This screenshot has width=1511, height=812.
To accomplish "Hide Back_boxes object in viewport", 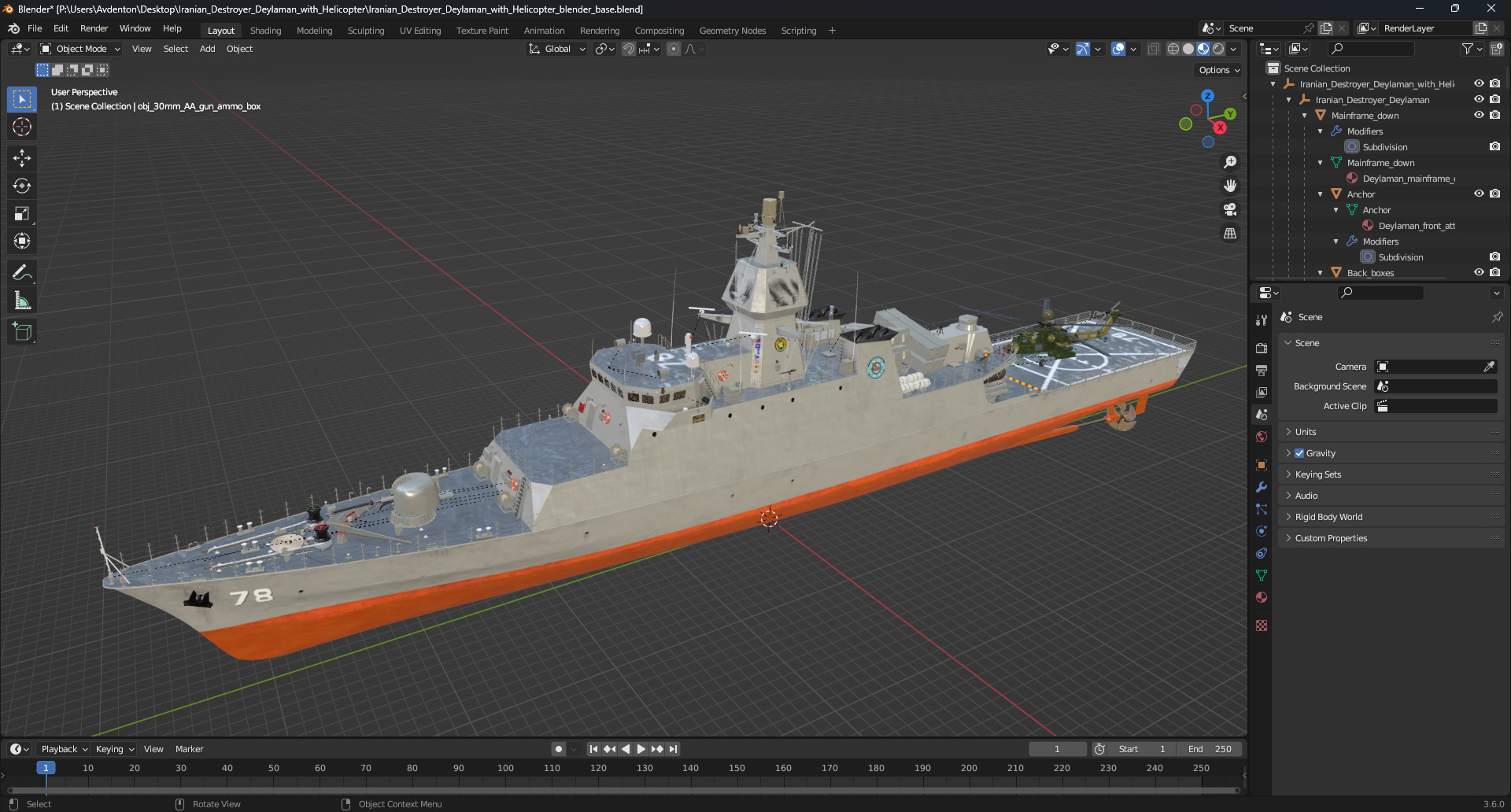I will tap(1479, 272).
